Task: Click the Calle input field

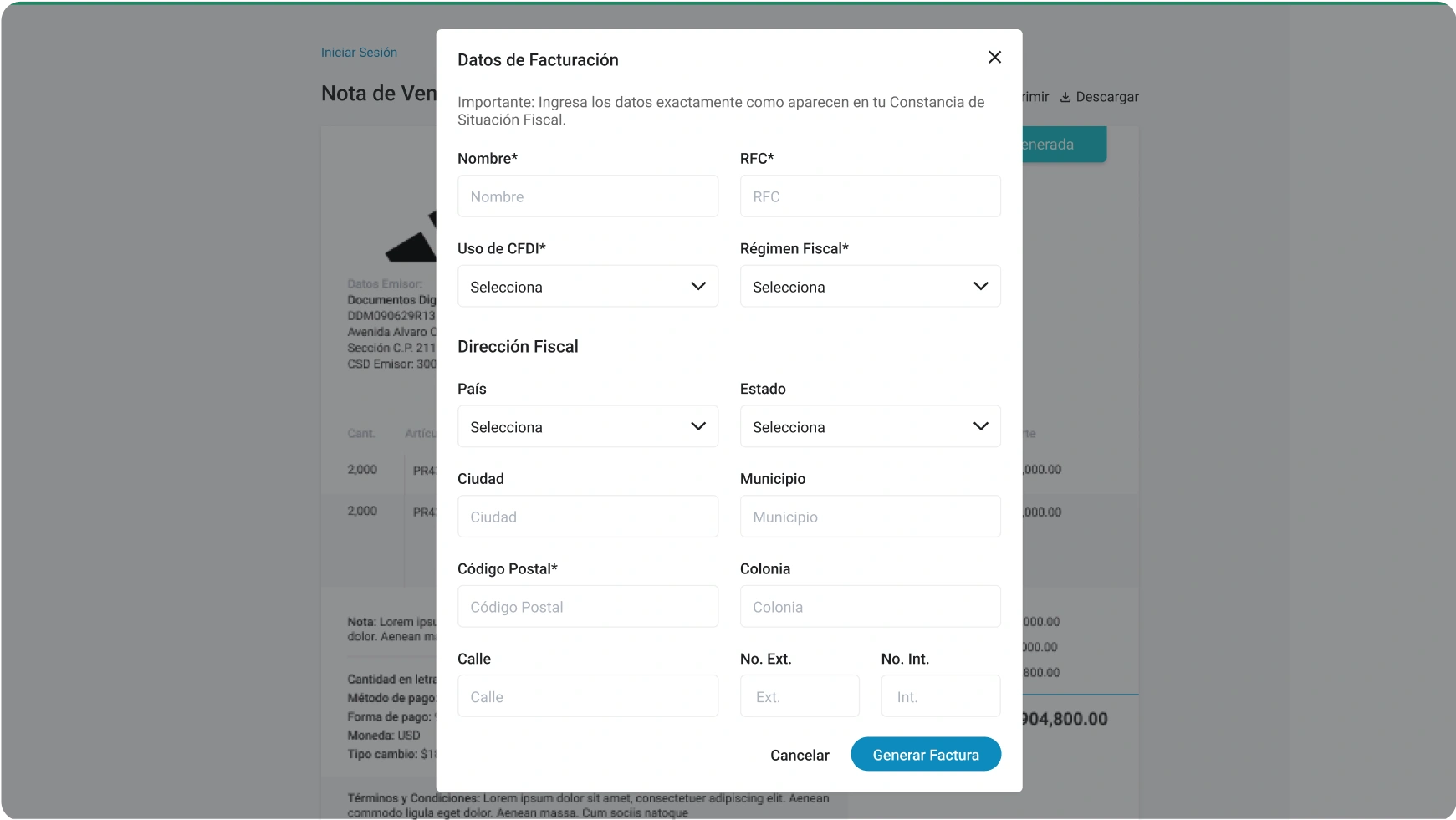Action: pyautogui.click(x=588, y=696)
